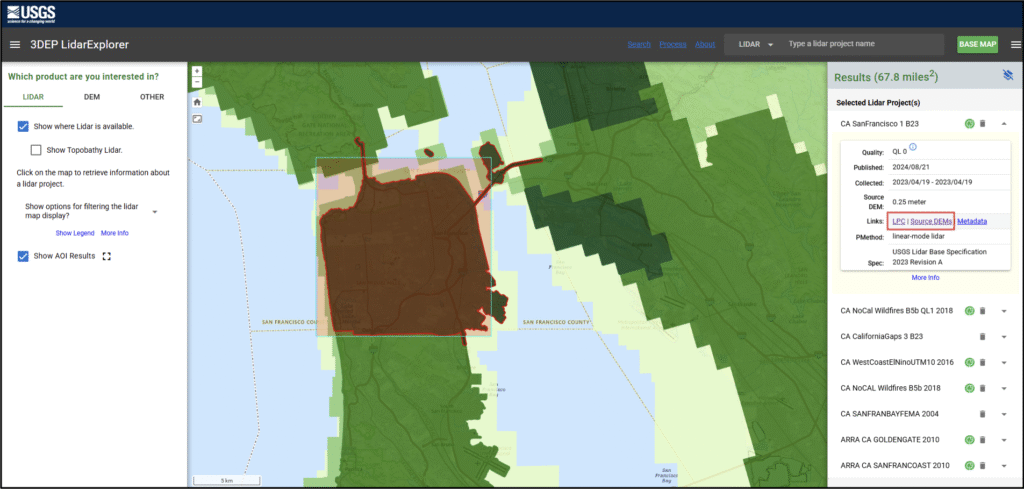Click the expand icon beside Show AOI Results
Image resolution: width=1024 pixels, height=489 pixels.
107,256
